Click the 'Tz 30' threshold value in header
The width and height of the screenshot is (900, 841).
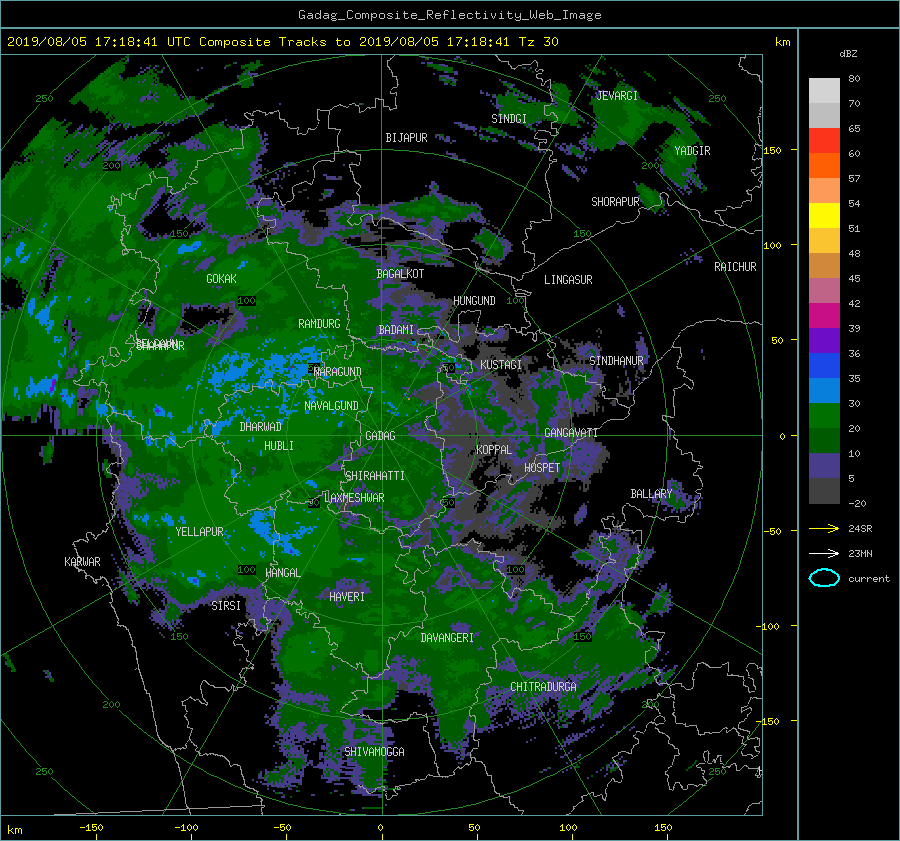point(538,42)
